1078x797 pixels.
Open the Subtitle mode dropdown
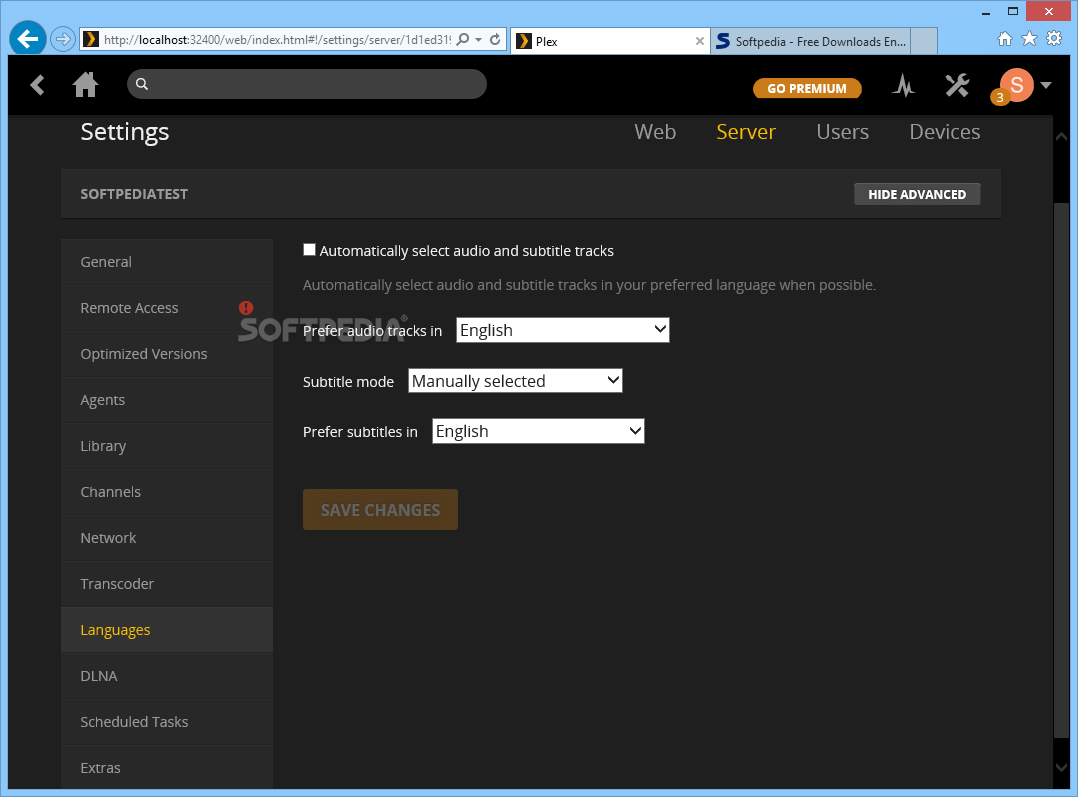[x=515, y=380]
